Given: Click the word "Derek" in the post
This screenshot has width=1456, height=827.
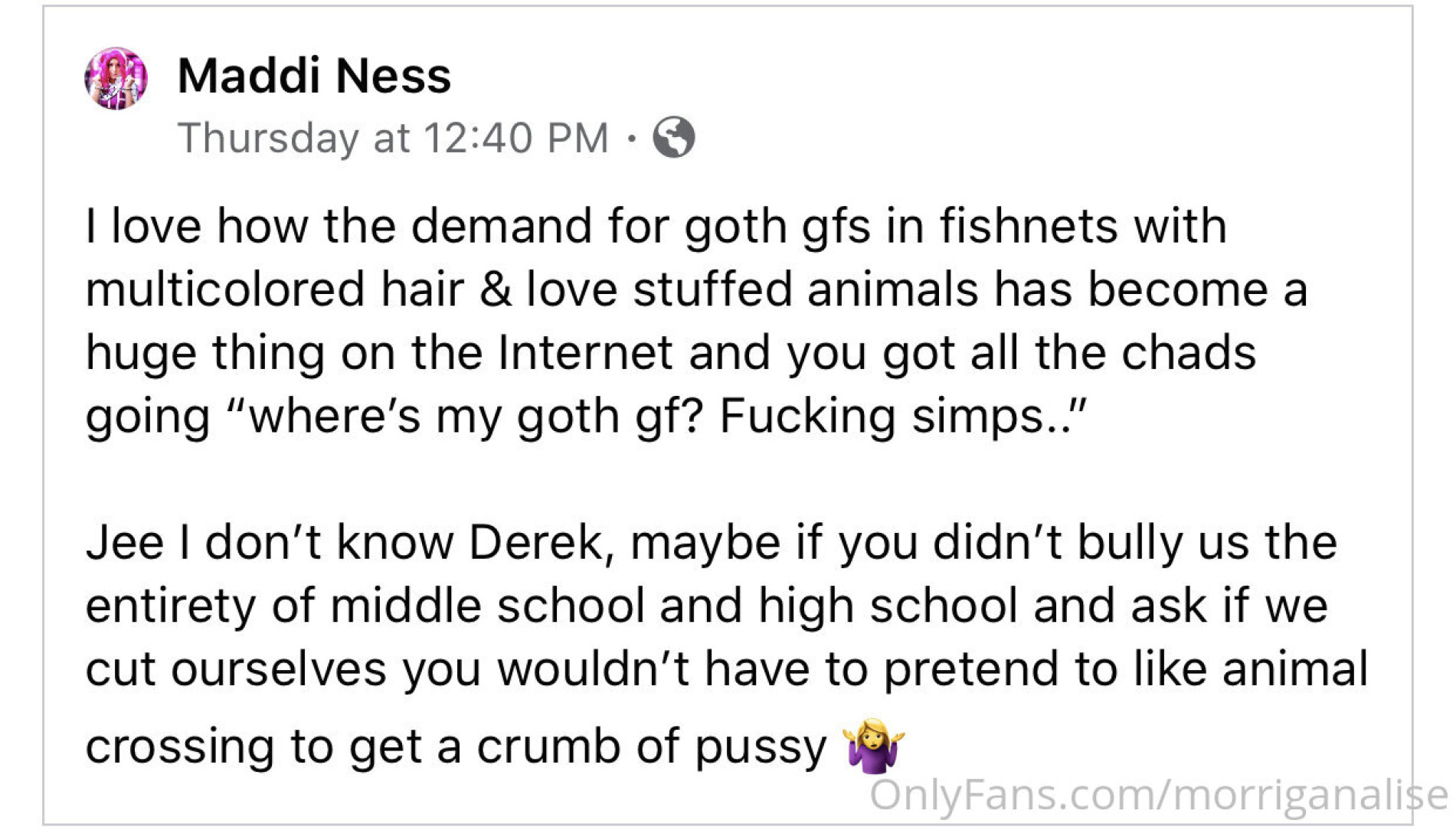Looking at the screenshot, I should tap(540, 543).
